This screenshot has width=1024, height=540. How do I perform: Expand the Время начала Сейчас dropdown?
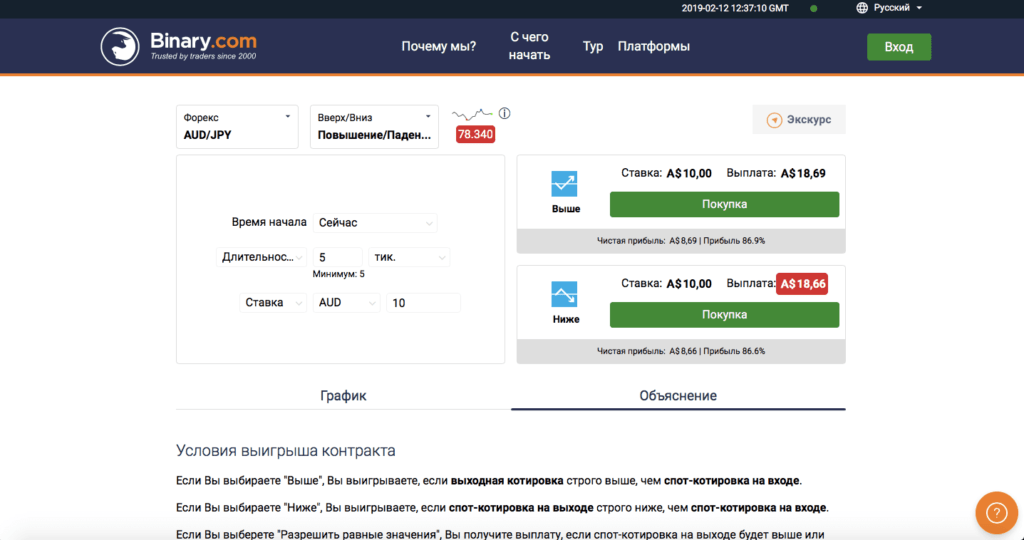(375, 223)
